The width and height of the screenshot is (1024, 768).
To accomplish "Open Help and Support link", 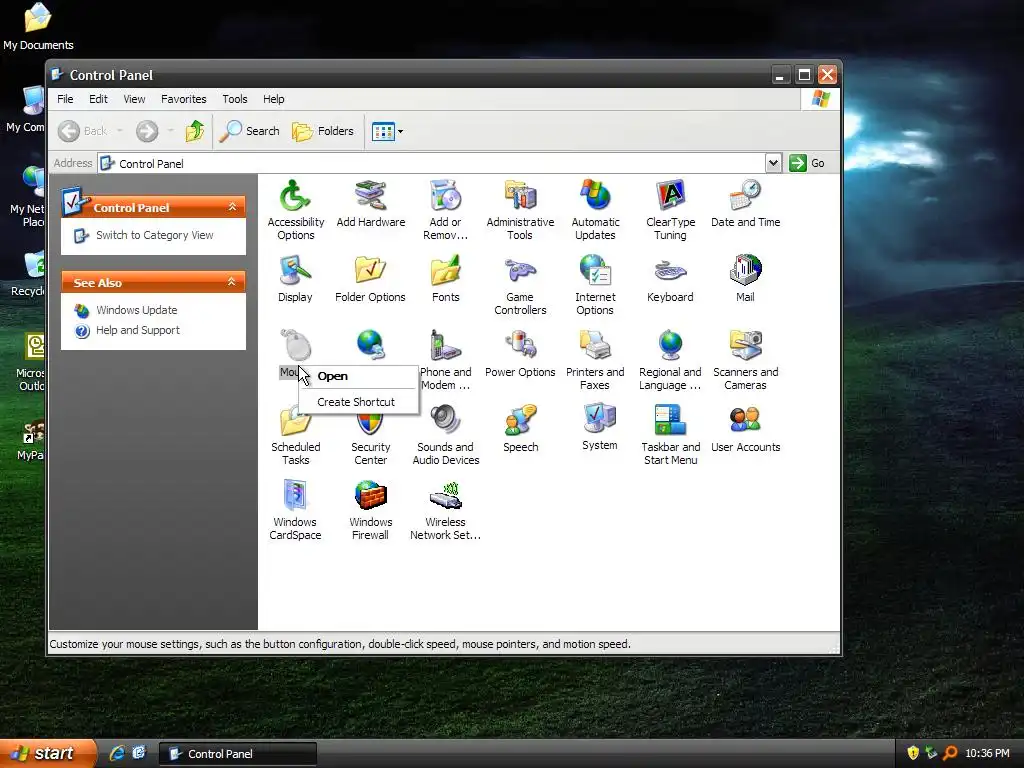I will 138,330.
